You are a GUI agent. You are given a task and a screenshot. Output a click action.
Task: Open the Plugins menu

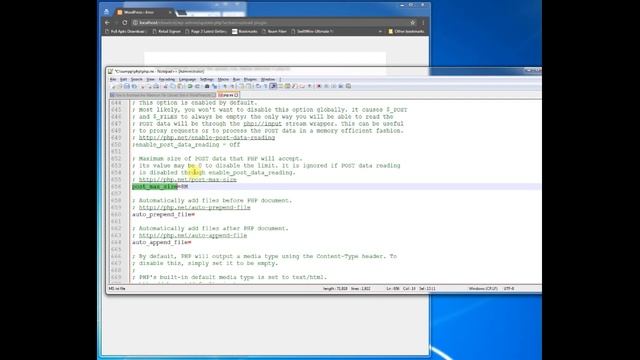[x=250, y=79]
